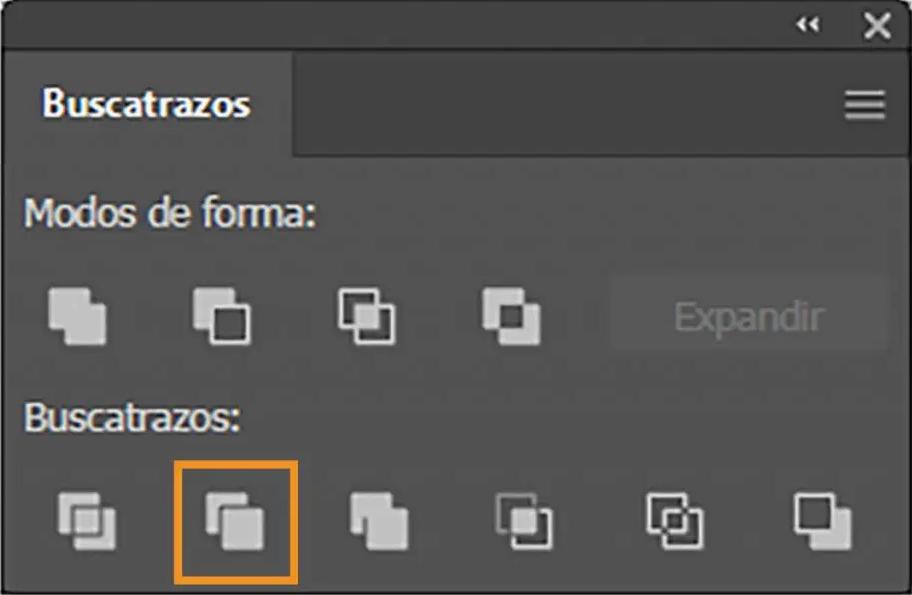Screen dimensions: 912x595
Task: Click the 'Buscatrazos:' section label
Action: click(131, 417)
